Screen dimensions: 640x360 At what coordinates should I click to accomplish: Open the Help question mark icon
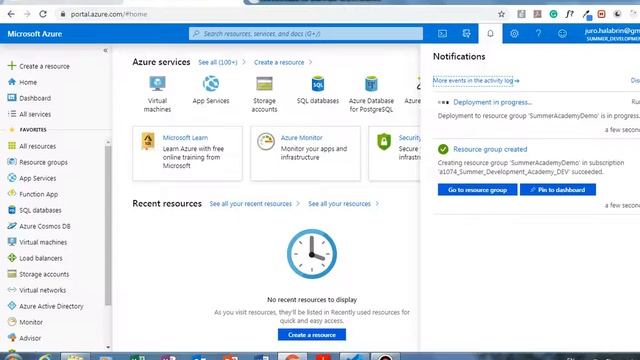pyautogui.click(x=538, y=33)
